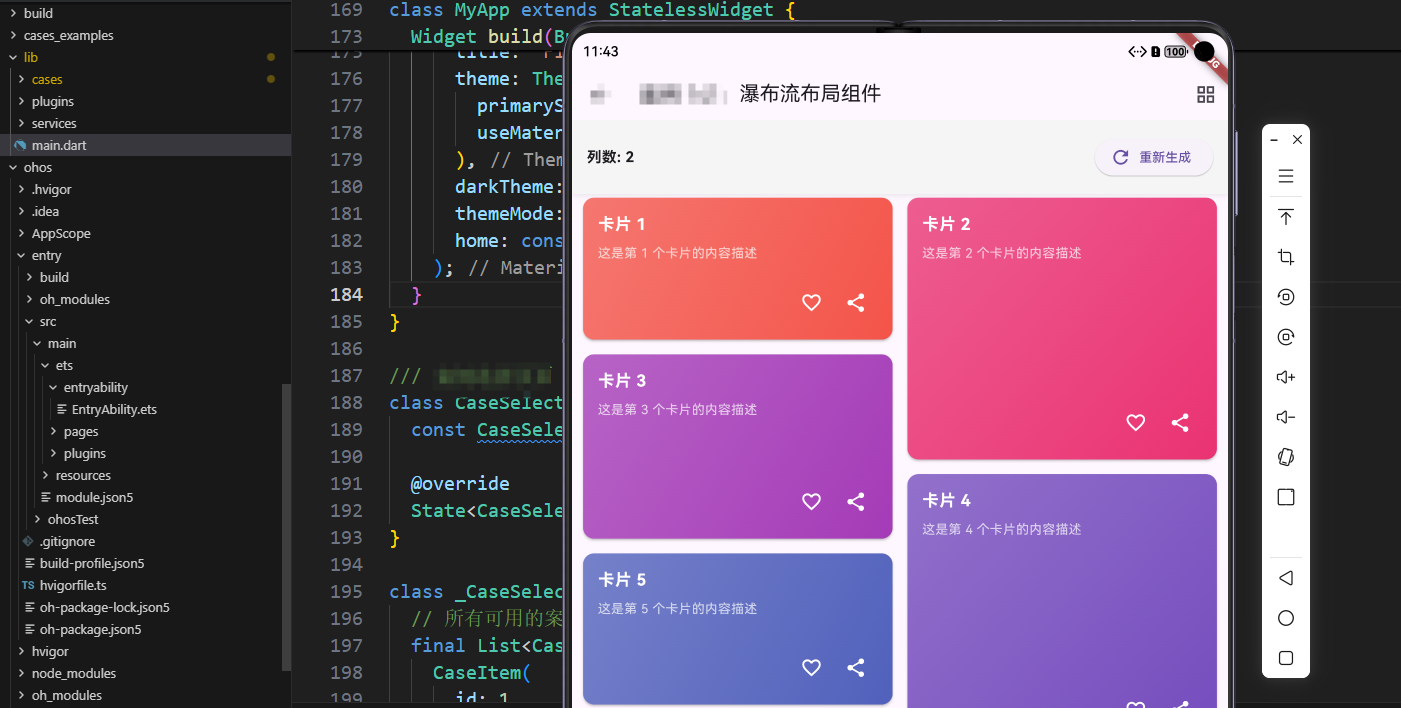This screenshot has height=708, width=1401.
Task: Tap the share icon on 卡片 1
Action: pyautogui.click(x=855, y=302)
